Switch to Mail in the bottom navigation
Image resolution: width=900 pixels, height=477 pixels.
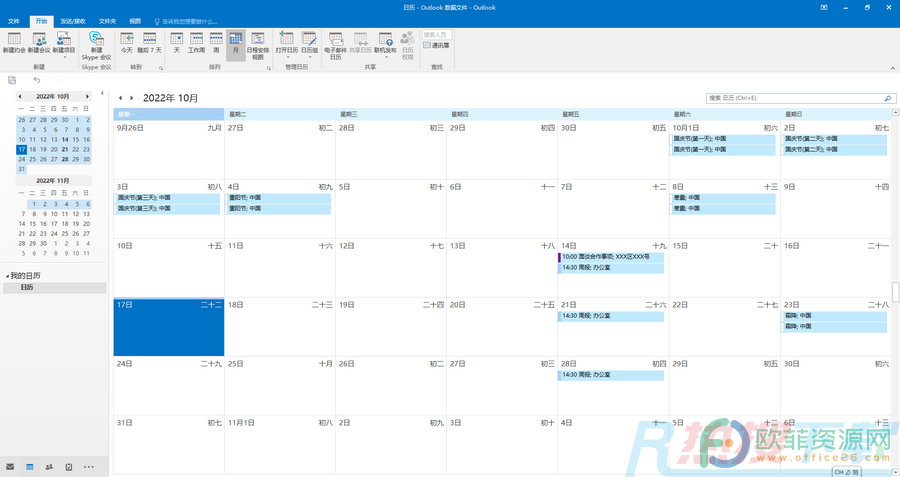(x=10, y=467)
